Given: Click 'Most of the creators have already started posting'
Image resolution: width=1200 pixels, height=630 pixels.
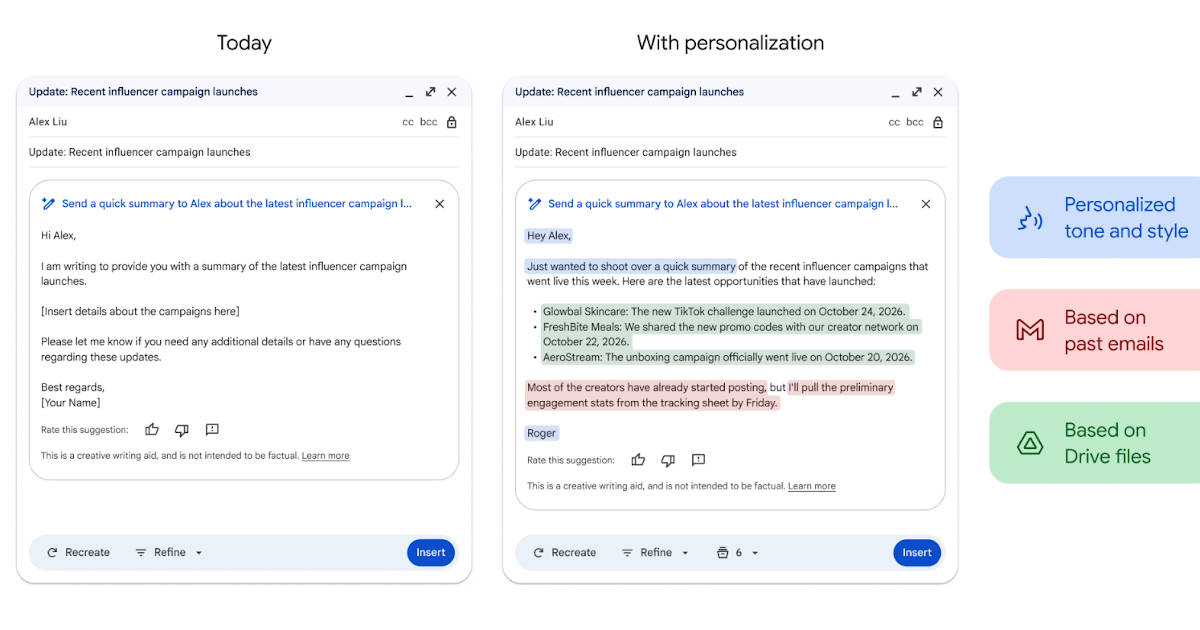Looking at the screenshot, I should pyautogui.click(x=647, y=387).
